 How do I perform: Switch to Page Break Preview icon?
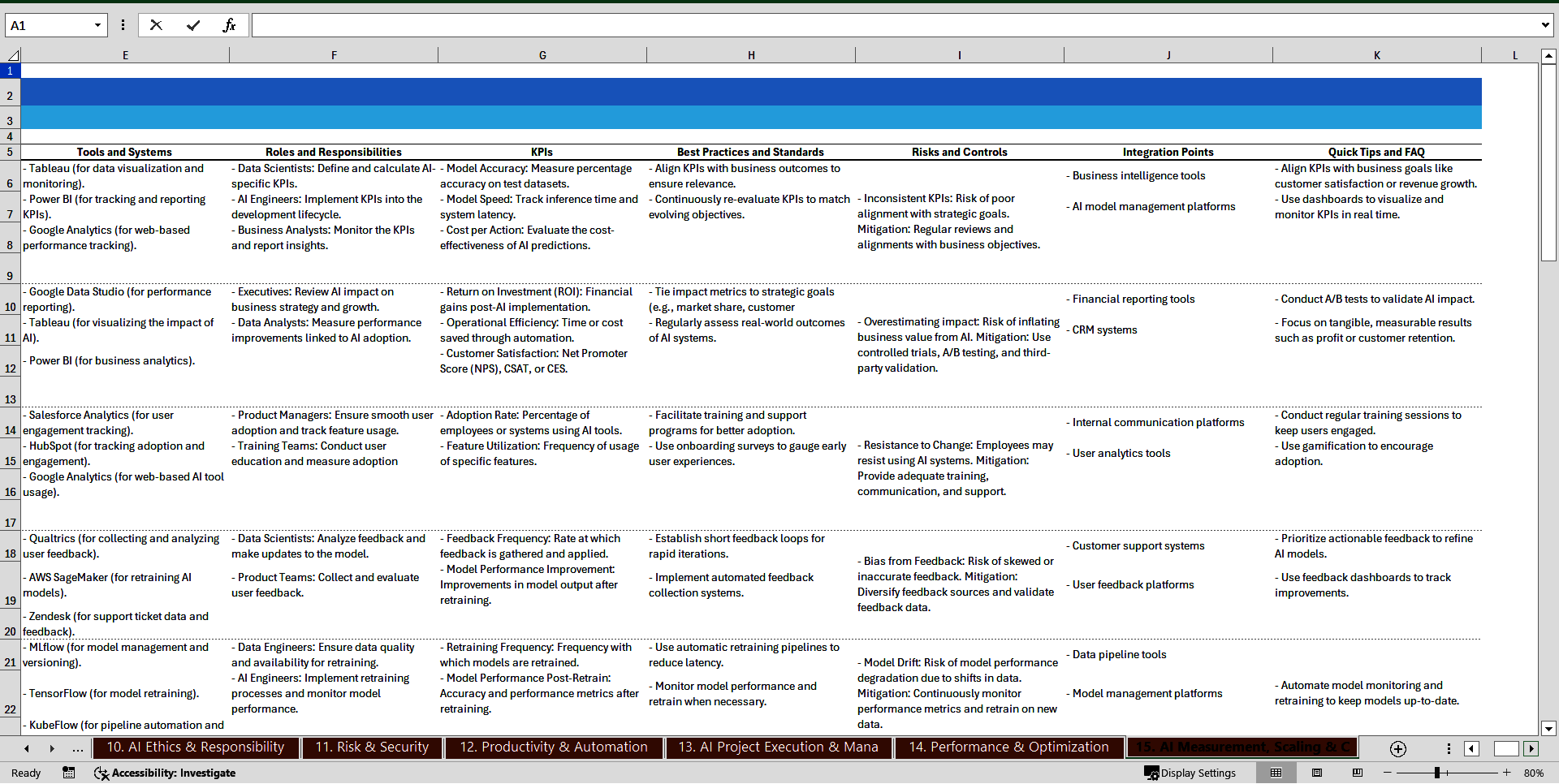[x=1357, y=773]
